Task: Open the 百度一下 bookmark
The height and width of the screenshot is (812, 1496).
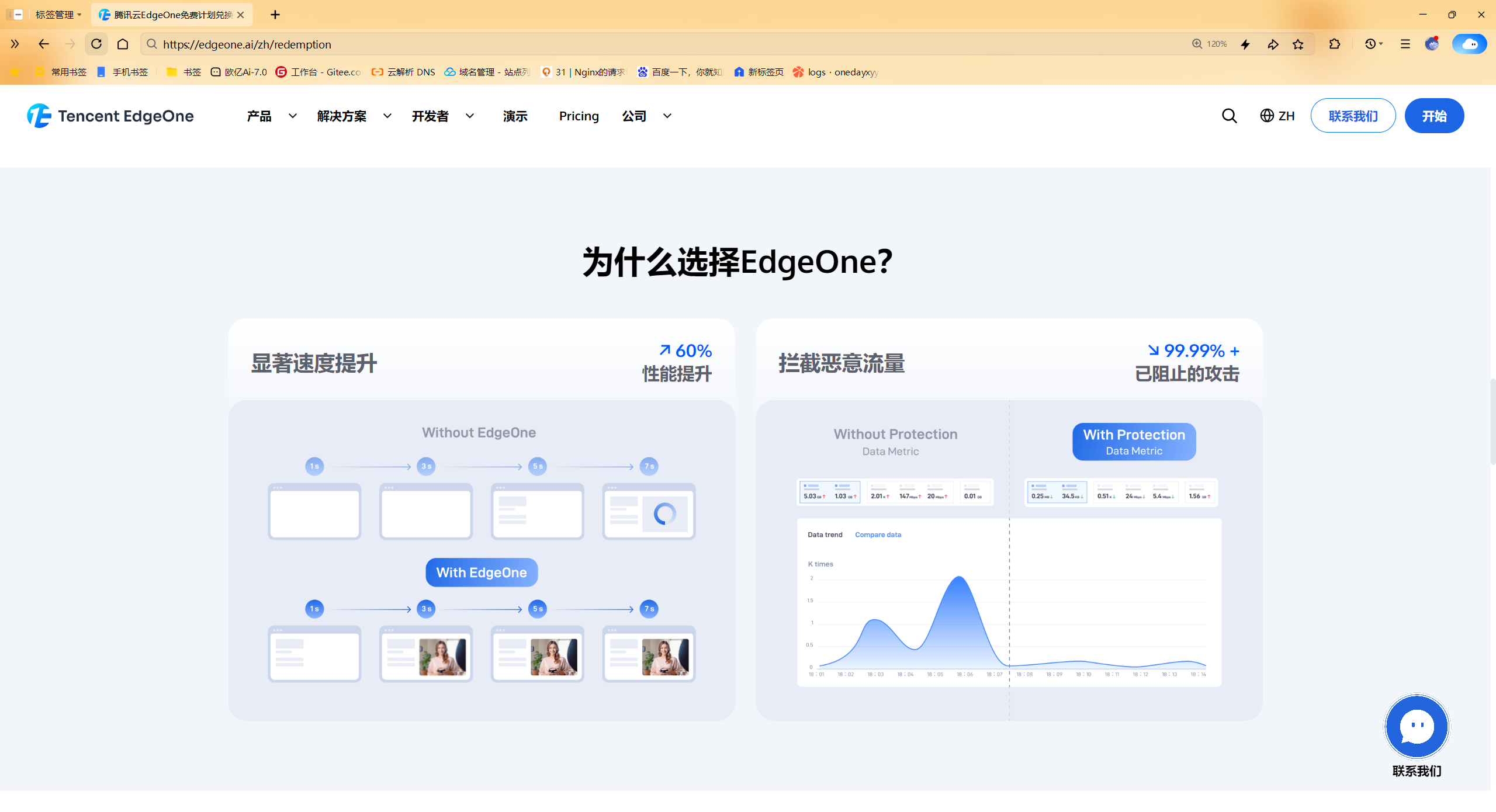Action: pyautogui.click(x=680, y=72)
